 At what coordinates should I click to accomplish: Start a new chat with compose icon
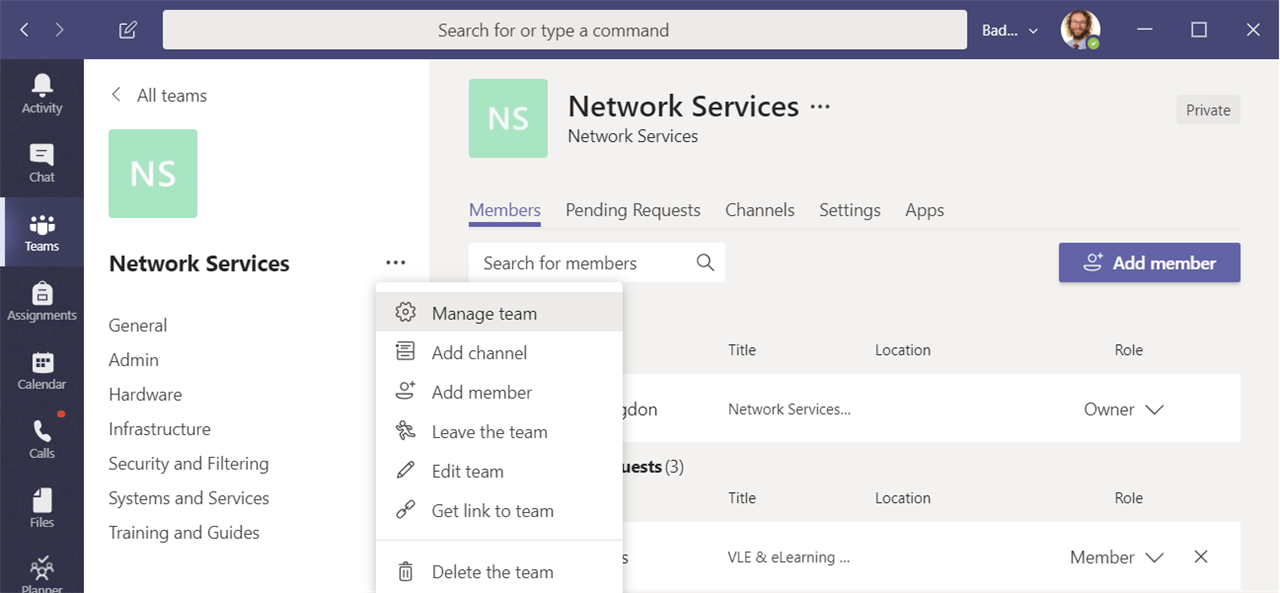[x=128, y=30]
